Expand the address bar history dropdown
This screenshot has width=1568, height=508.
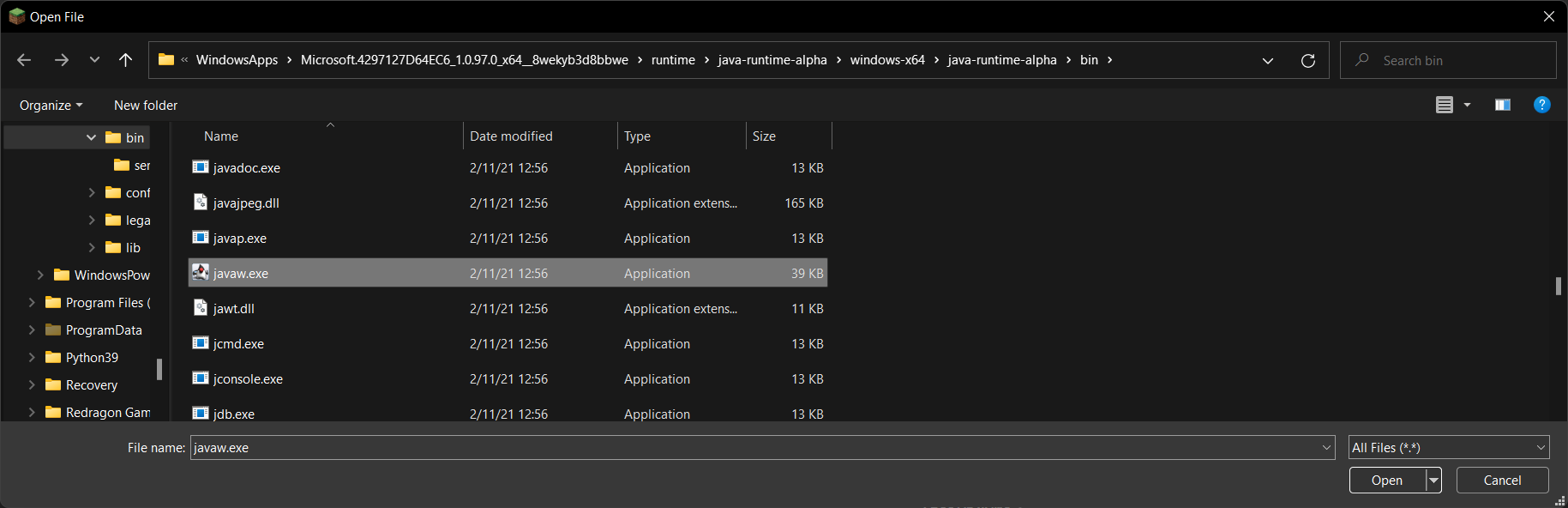[x=1267, y=60]
